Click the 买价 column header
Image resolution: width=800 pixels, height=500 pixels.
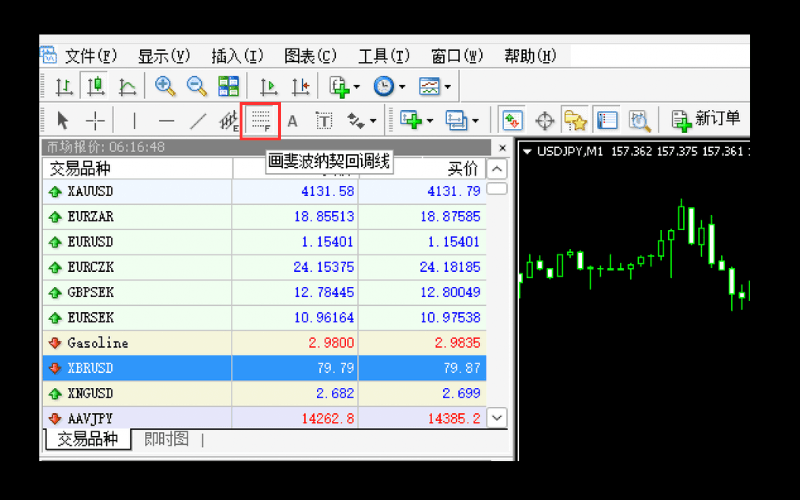click(x=422, y=168)
